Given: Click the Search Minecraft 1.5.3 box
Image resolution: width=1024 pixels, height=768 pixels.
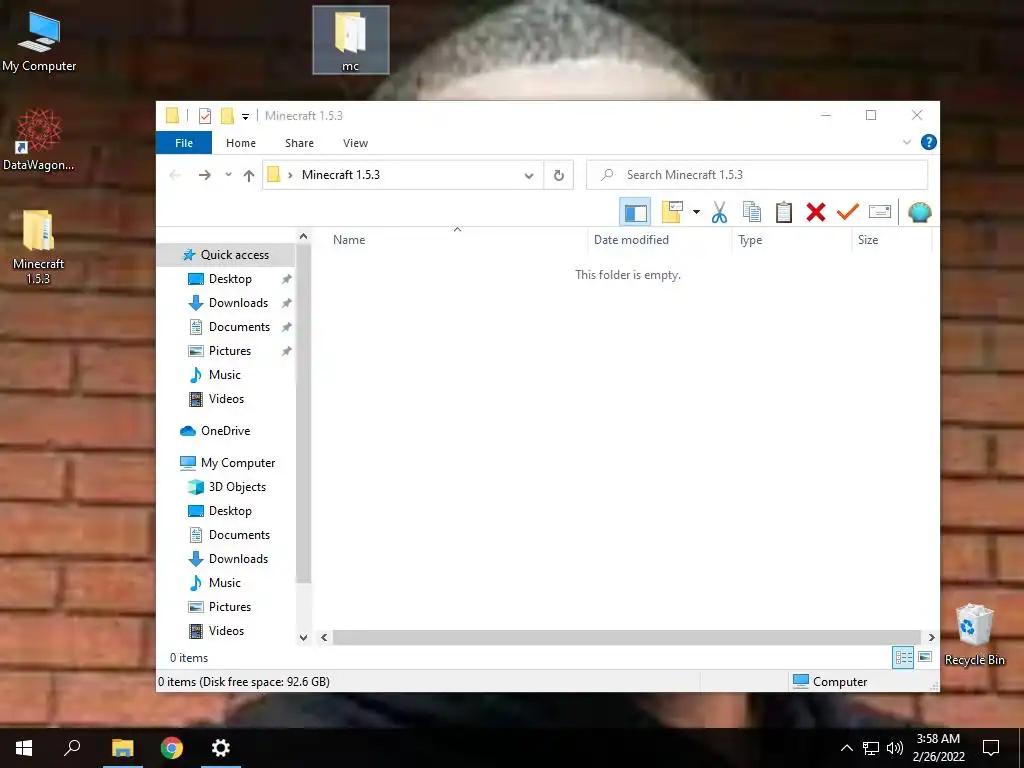Looking at the screenshot, I should pos(757,175).
